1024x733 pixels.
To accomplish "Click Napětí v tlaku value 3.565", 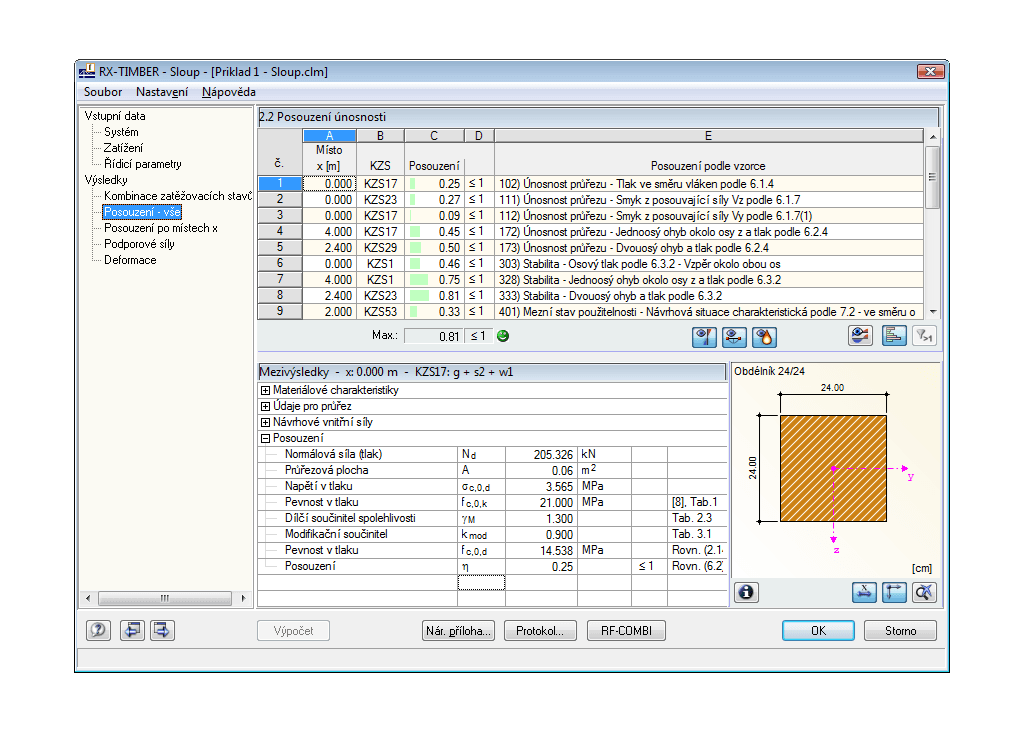I will click(x=541, y=487).
